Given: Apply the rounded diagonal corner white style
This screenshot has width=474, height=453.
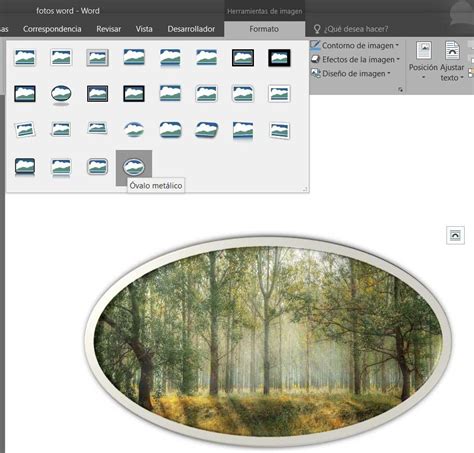Looking at the screenshot, I should tap(206, 94).
